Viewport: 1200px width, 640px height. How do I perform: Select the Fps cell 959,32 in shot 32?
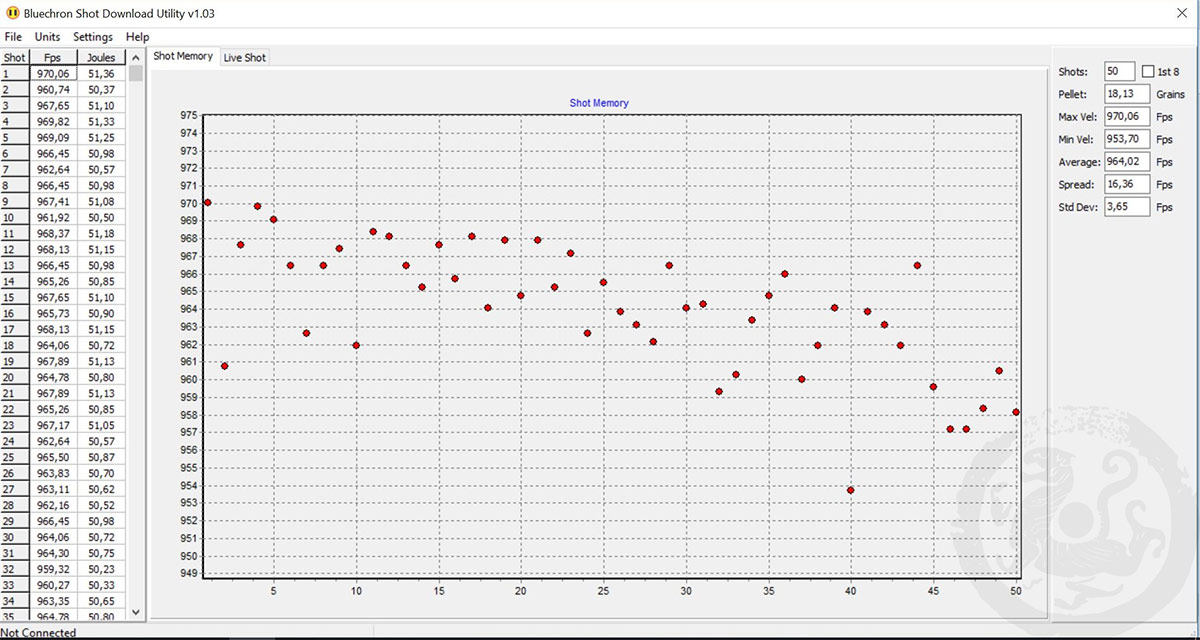(53, 569)
